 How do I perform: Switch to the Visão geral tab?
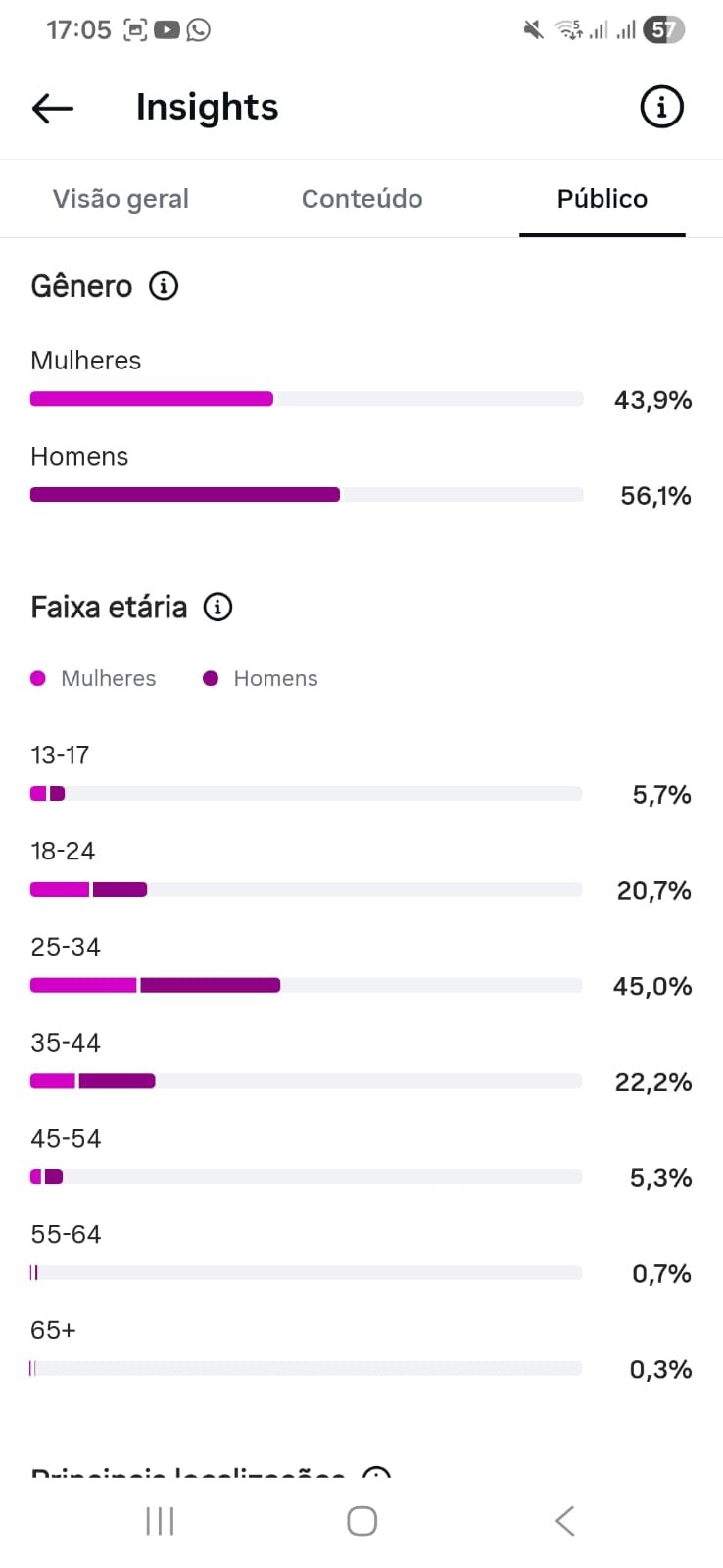(x=120, y=199)
